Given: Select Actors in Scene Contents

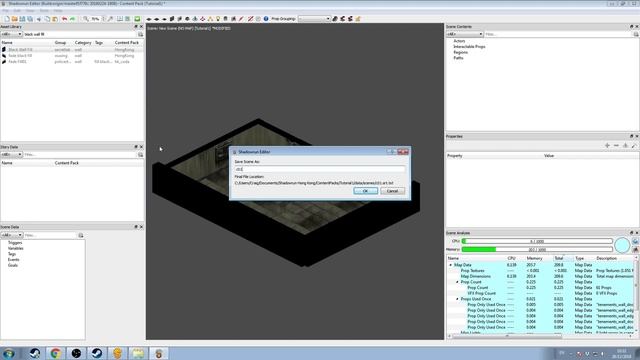Looking at the screenshot, I should coord(459,41).
